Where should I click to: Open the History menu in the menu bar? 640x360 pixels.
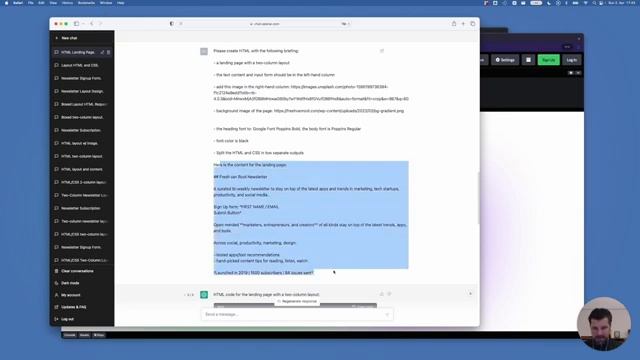pos(67,3)
